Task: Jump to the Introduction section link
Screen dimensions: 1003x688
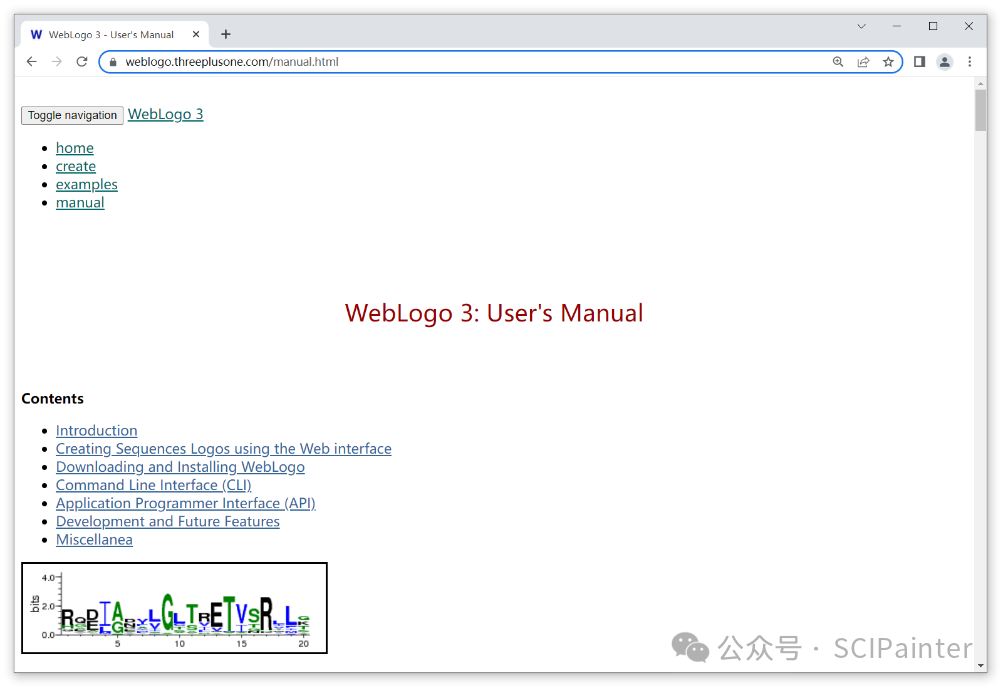Action: (96, 431)
